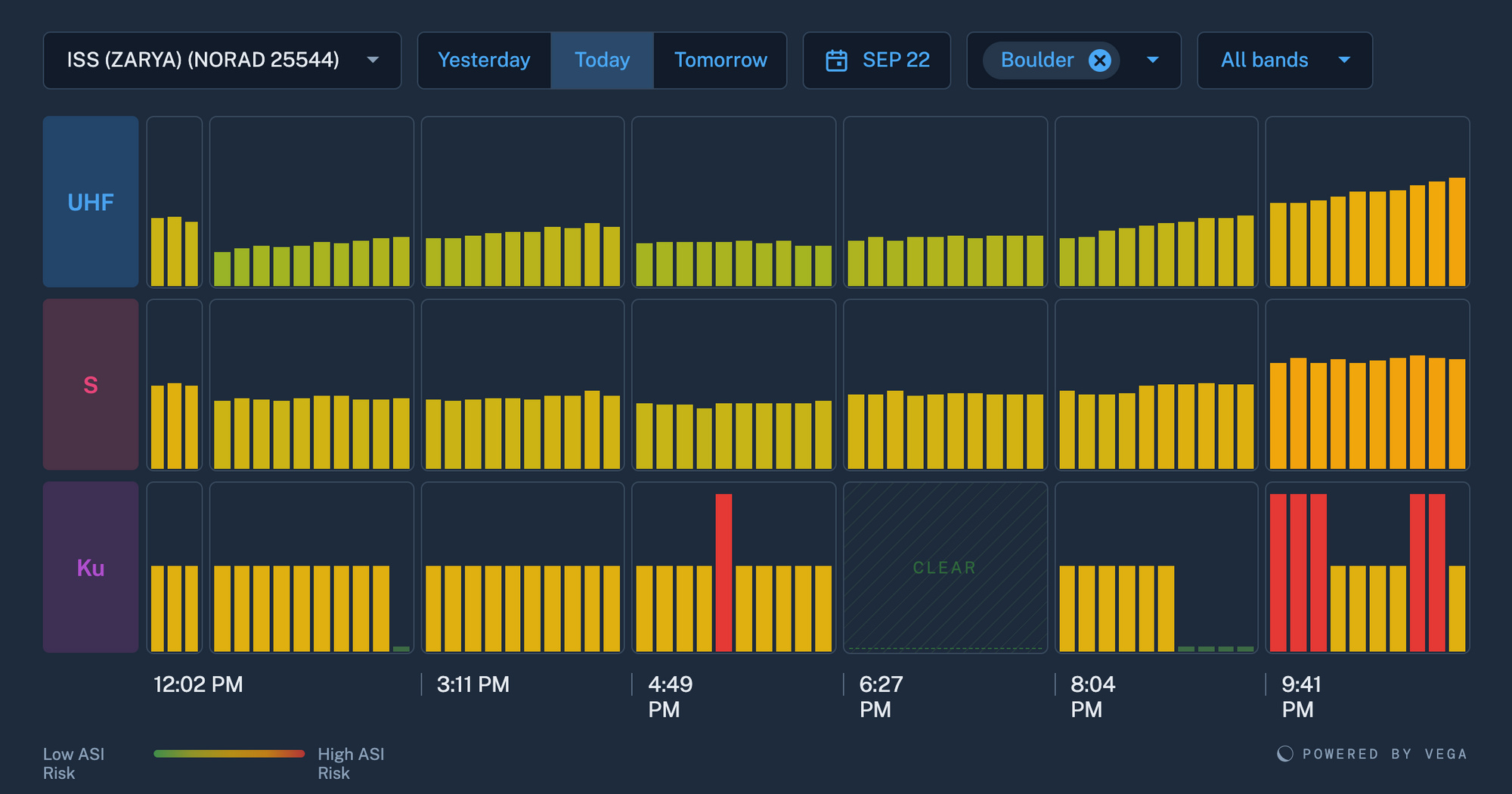Remove the Boulder location chip
Screen dimensions: 1512x794
point(1100,60)
